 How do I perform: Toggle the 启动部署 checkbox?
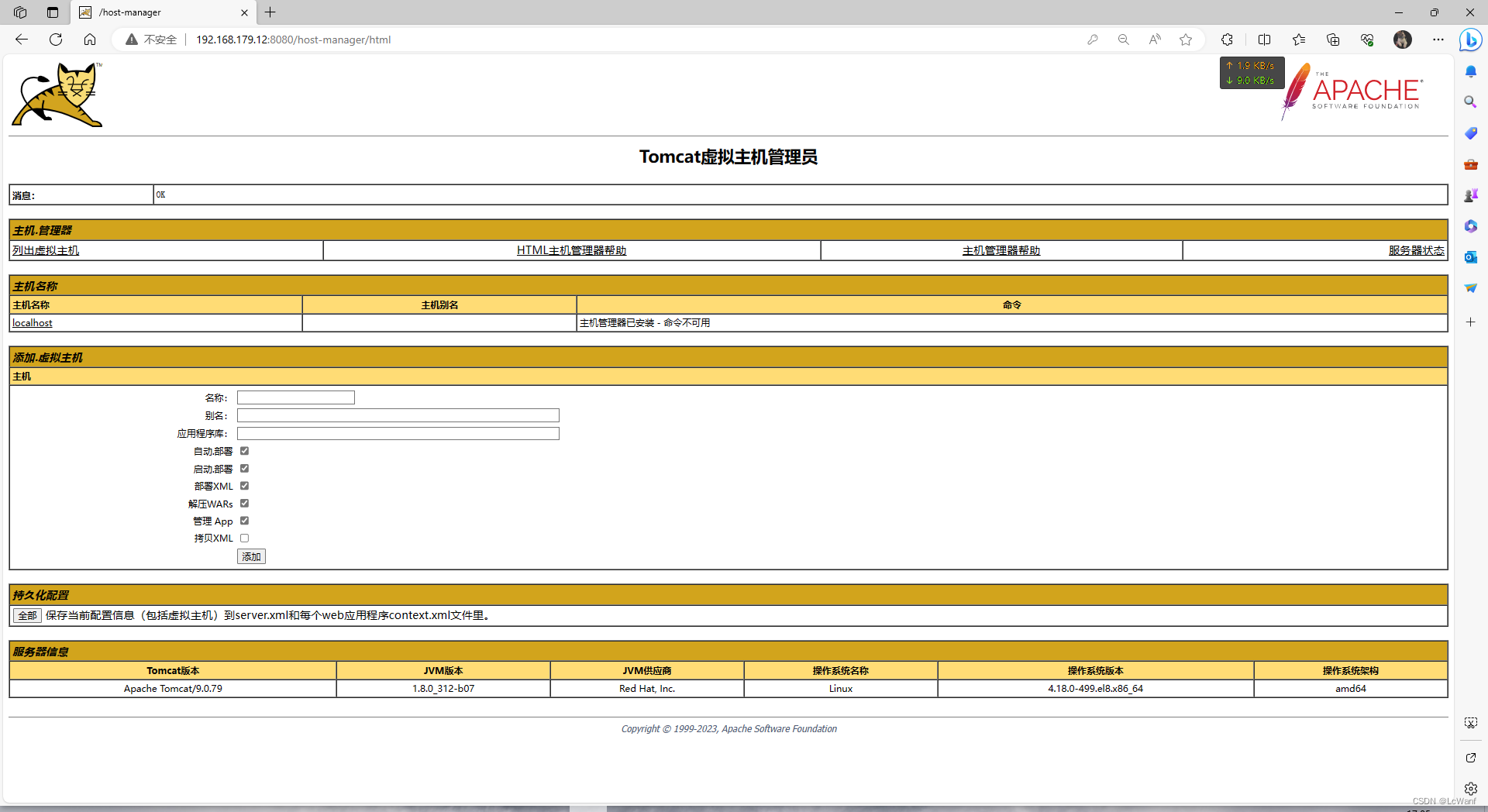(x=244, y=469)
